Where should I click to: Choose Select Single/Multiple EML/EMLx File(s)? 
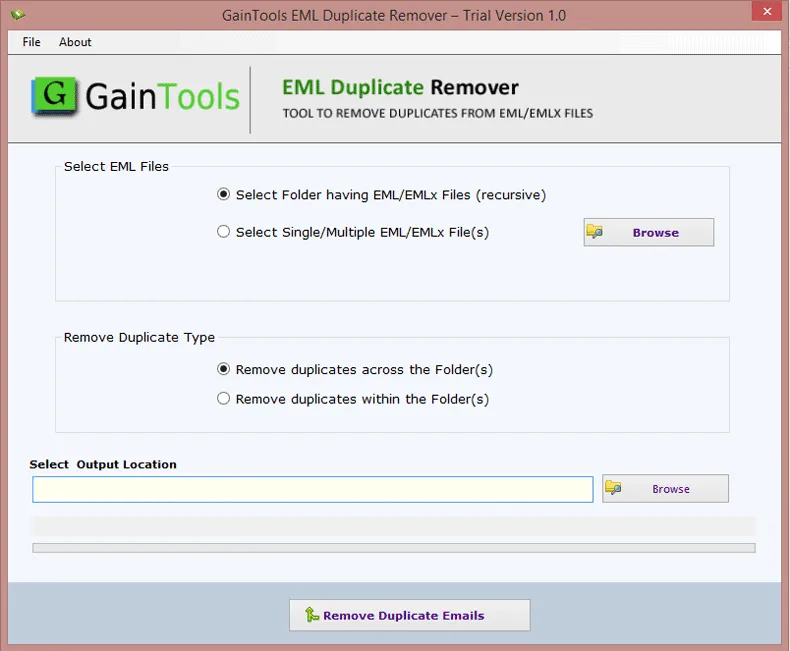224,232
